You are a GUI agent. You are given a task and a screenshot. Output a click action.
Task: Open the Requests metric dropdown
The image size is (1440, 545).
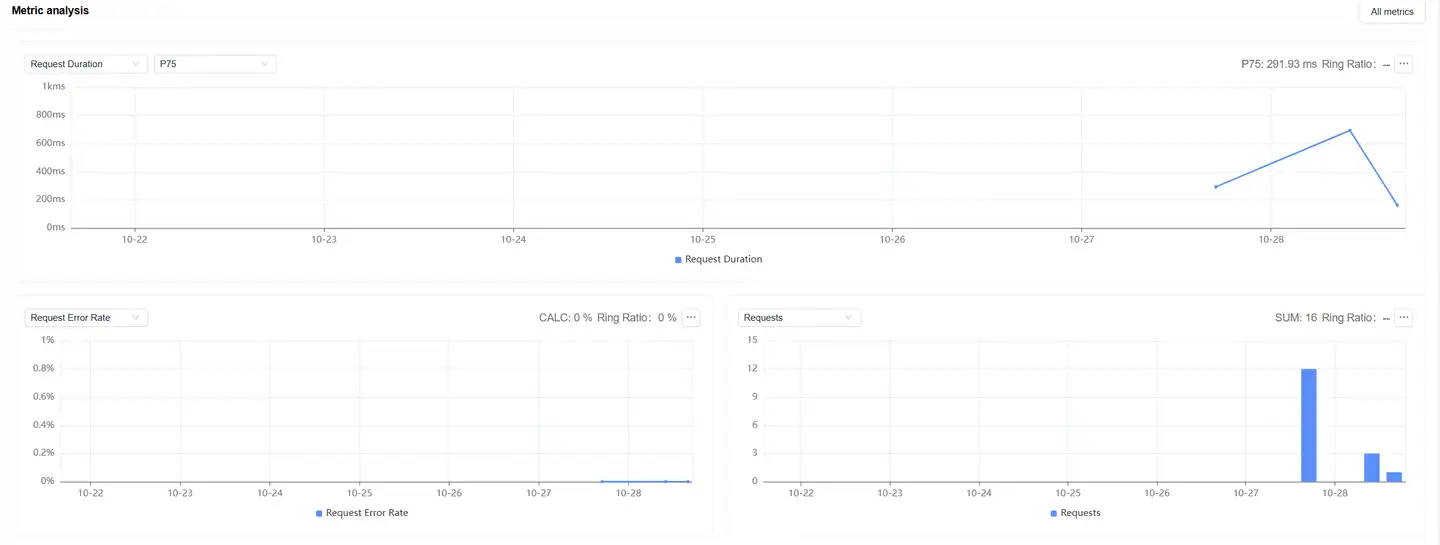click(x=799, y=318)
